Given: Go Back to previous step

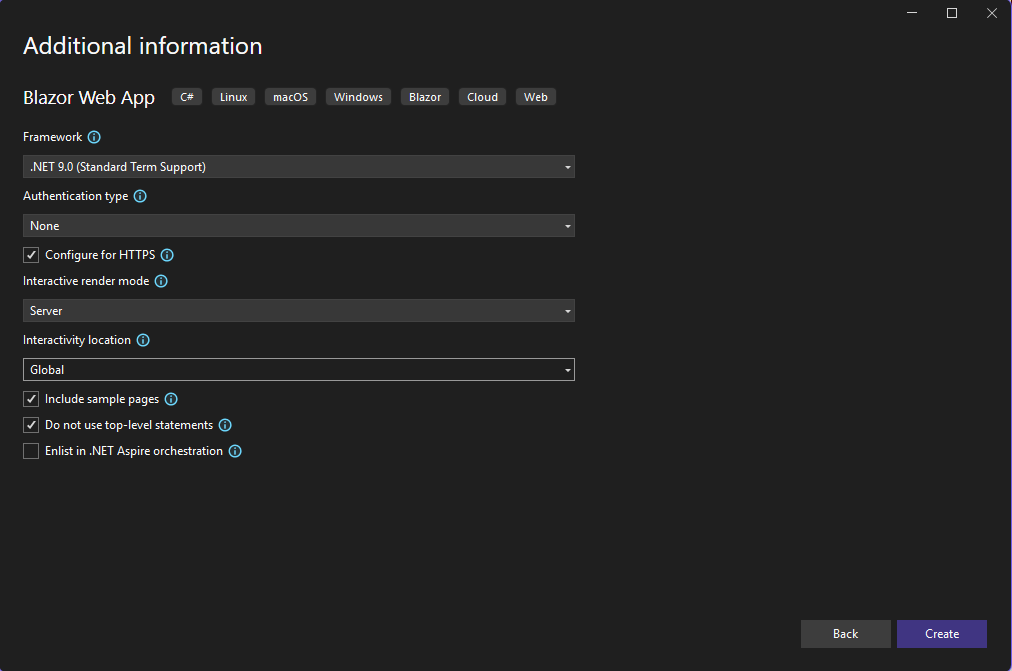Looking at the screenshot, I should click(x=845, y=634).
